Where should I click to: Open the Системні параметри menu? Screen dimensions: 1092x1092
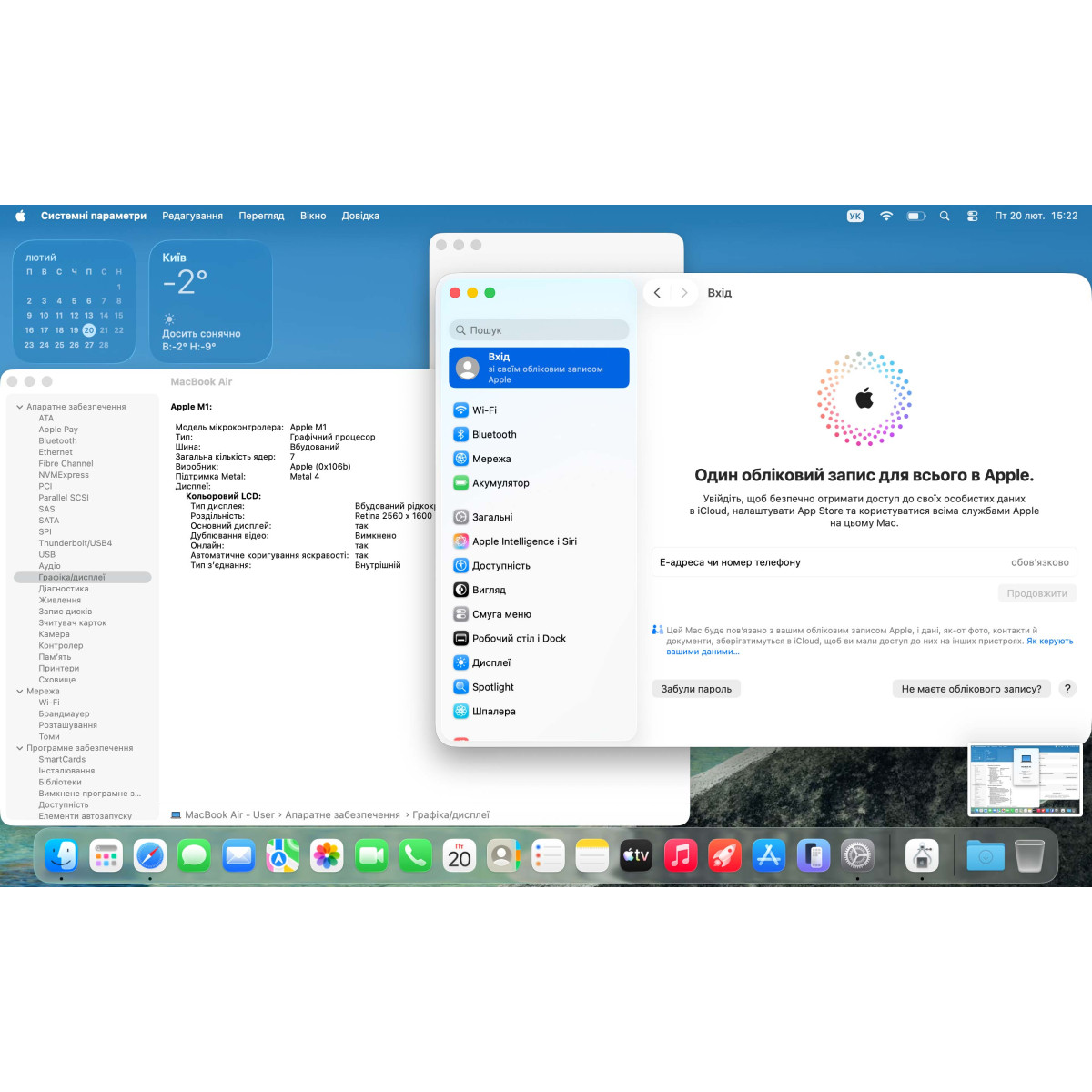click(x=94, y=216)
